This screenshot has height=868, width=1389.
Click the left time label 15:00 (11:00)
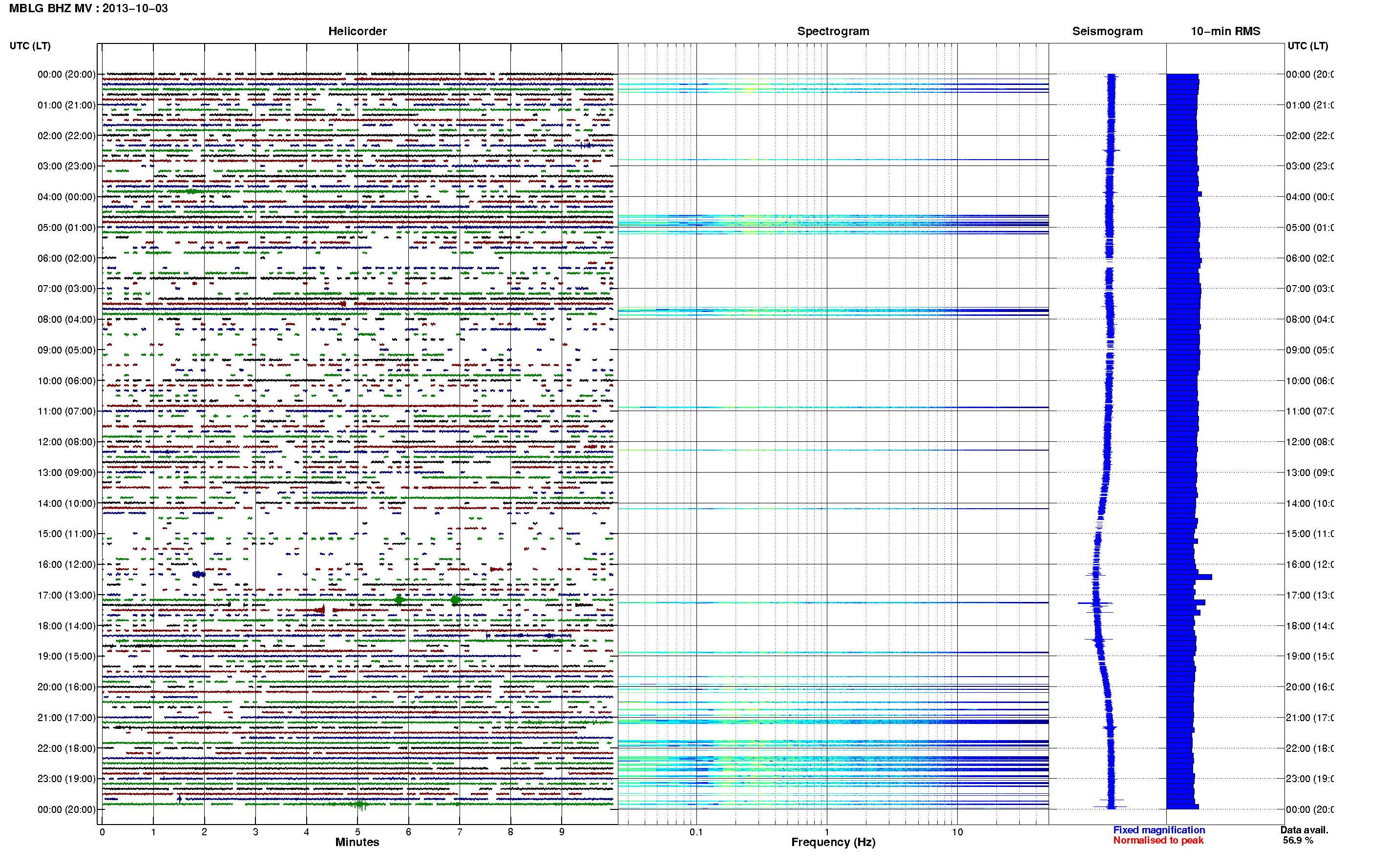click(66, 534)
